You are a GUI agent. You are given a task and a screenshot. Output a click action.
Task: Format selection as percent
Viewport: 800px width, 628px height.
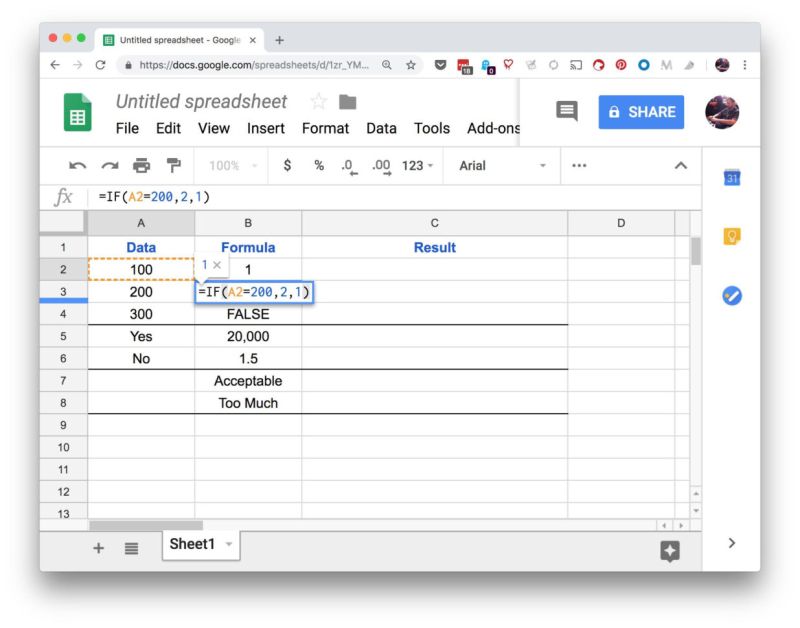point(318,166)
